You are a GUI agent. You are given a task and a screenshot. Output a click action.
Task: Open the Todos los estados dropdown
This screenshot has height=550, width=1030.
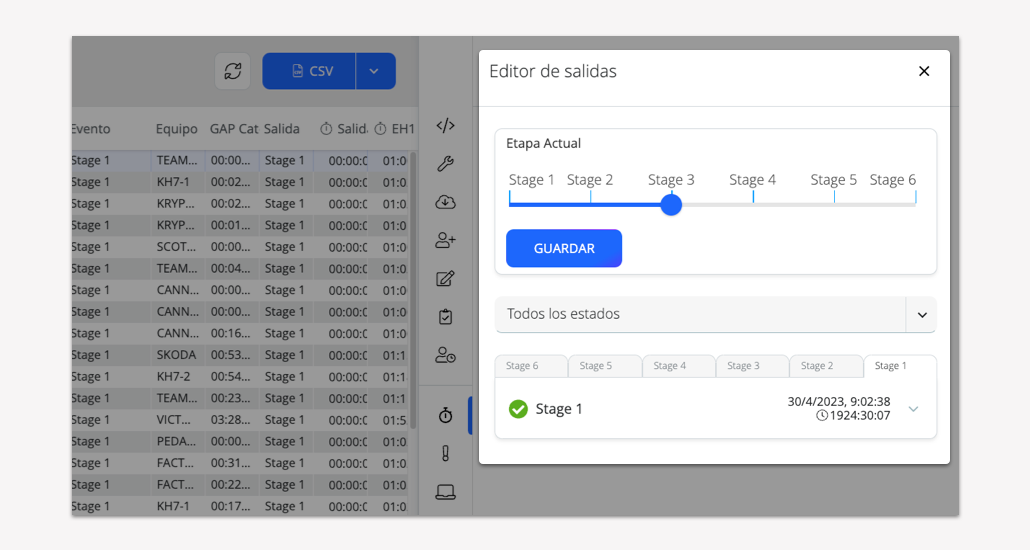715,314
